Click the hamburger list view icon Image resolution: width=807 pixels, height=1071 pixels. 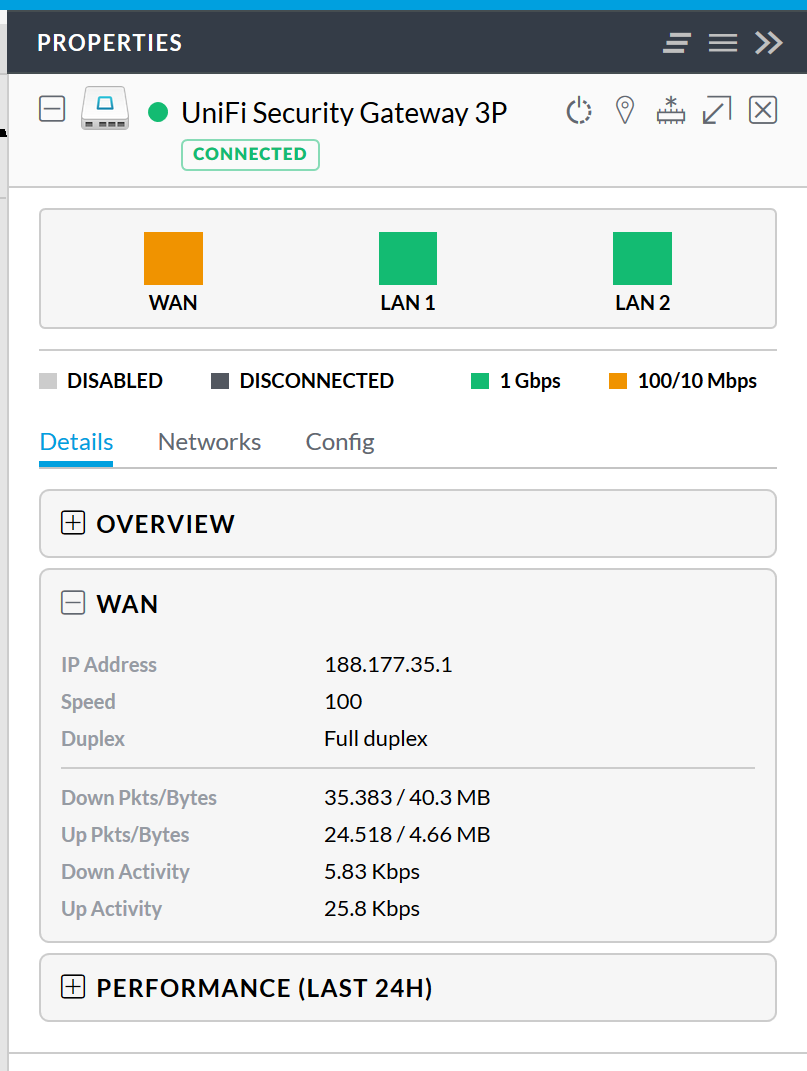click(723, 43)
